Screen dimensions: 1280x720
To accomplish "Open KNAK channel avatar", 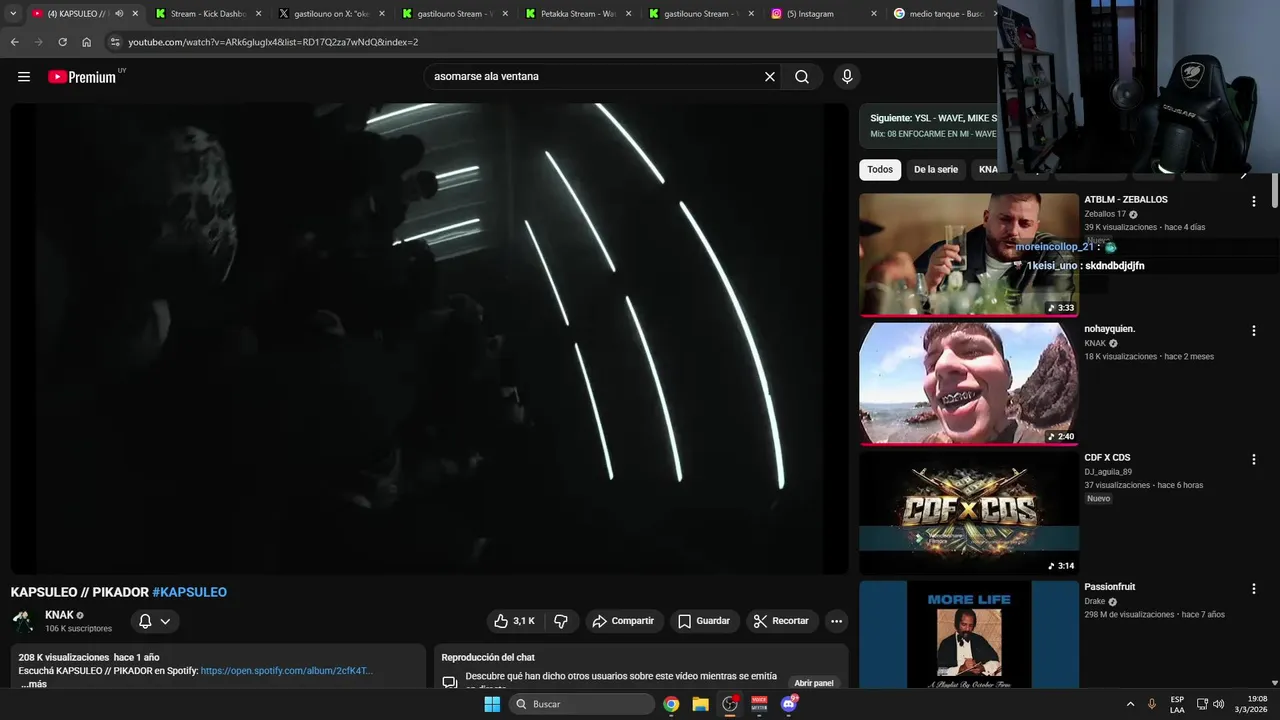I will 24,621.
